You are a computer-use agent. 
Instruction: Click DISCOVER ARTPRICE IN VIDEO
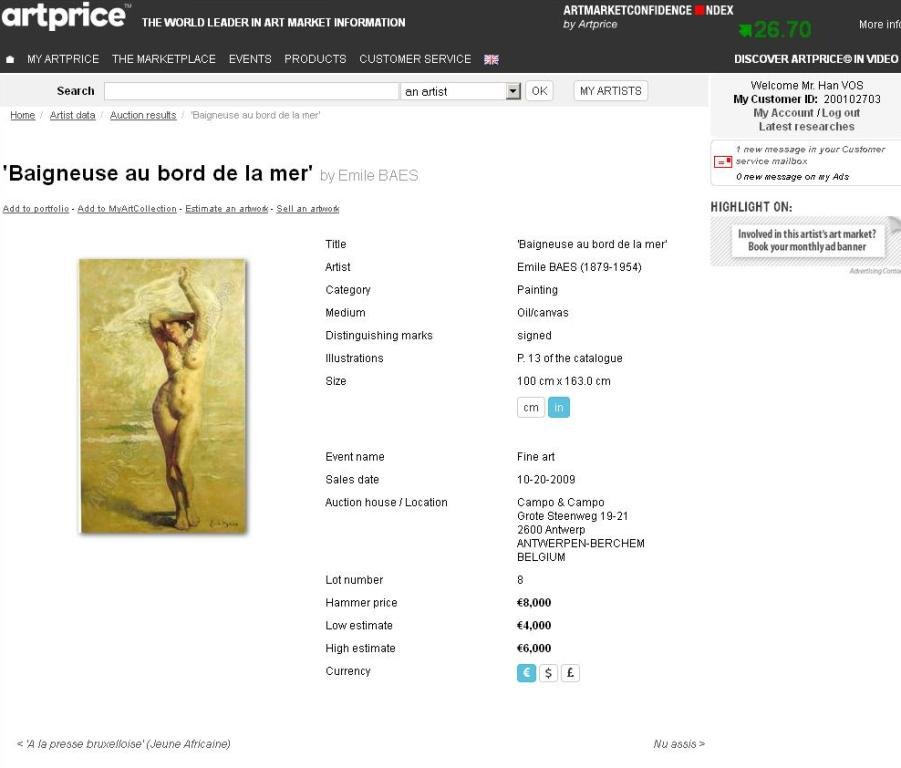pos(816,59)
